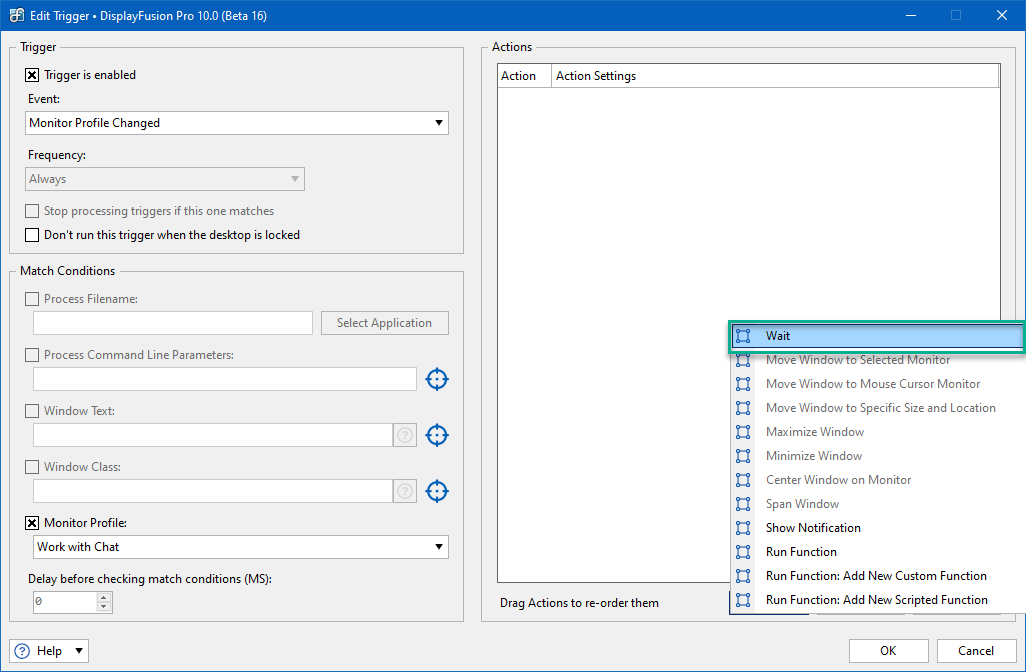1026x672 pixels.
Task: Click icon next to Wait menu entry
Action: [743, 336]
